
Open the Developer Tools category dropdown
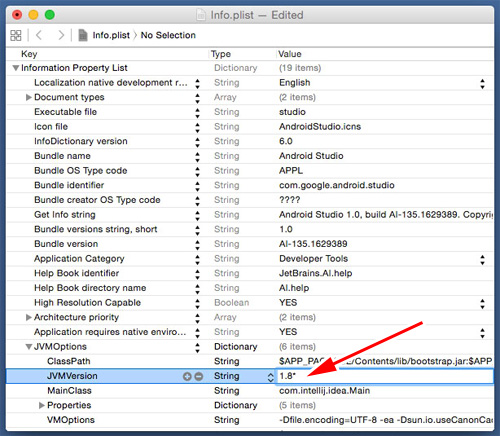coord(482,259)
